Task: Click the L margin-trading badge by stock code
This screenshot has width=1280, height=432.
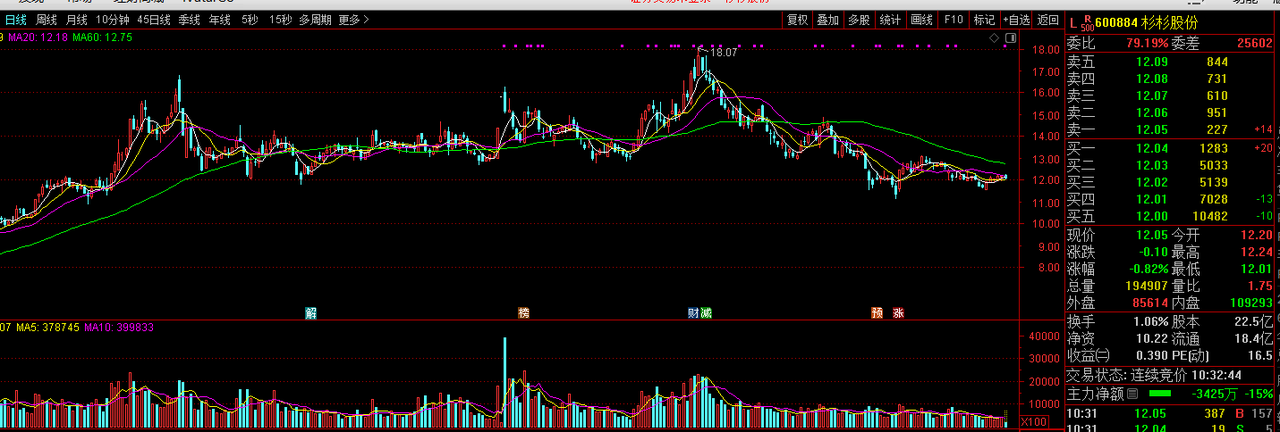Action: pyautogui.click(x=1073, y=22)
